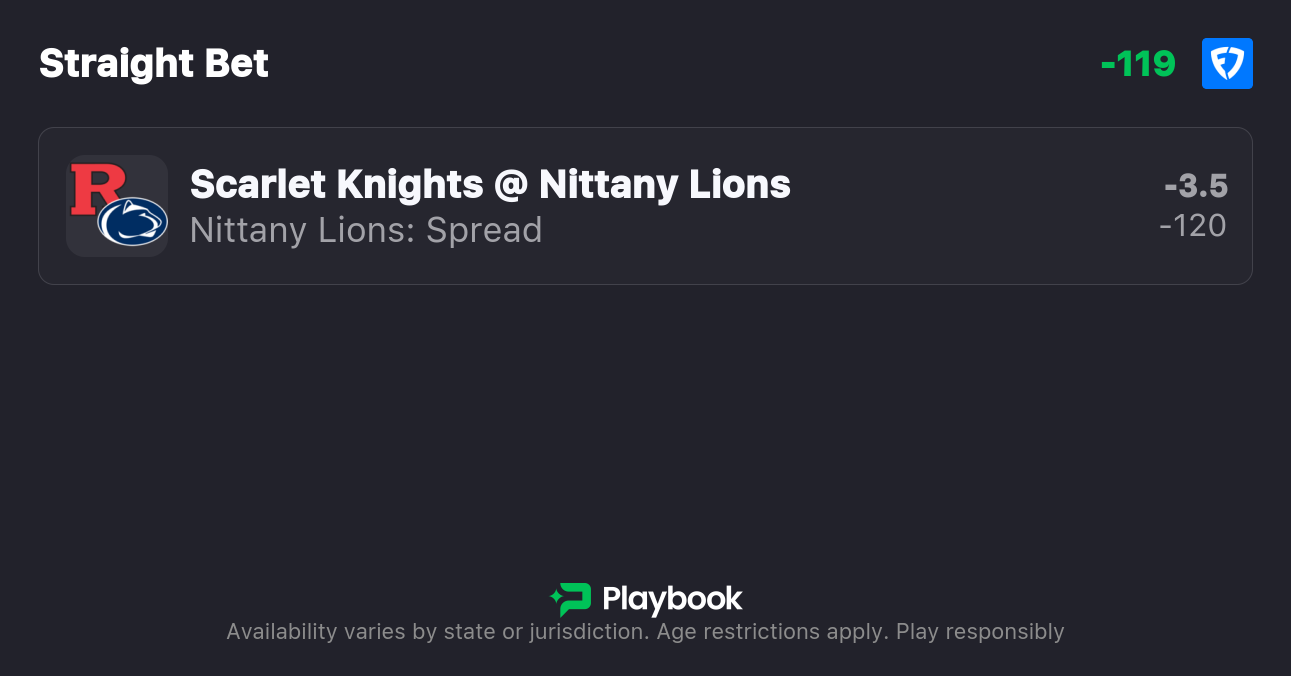Screen dimensions: 1291x676
Task: Click the Penn State lion logo
Action: click(132, 222)
